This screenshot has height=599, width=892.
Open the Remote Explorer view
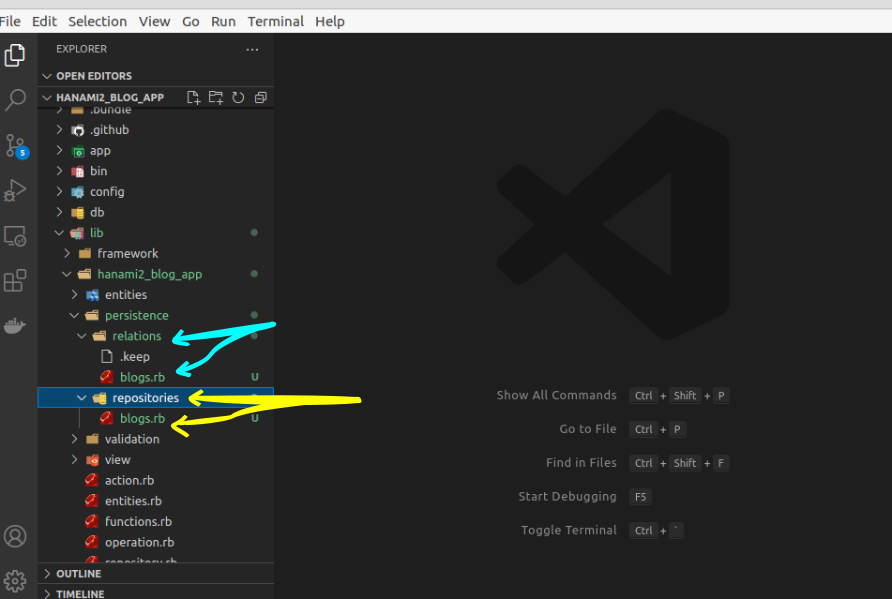click(16, 236)
